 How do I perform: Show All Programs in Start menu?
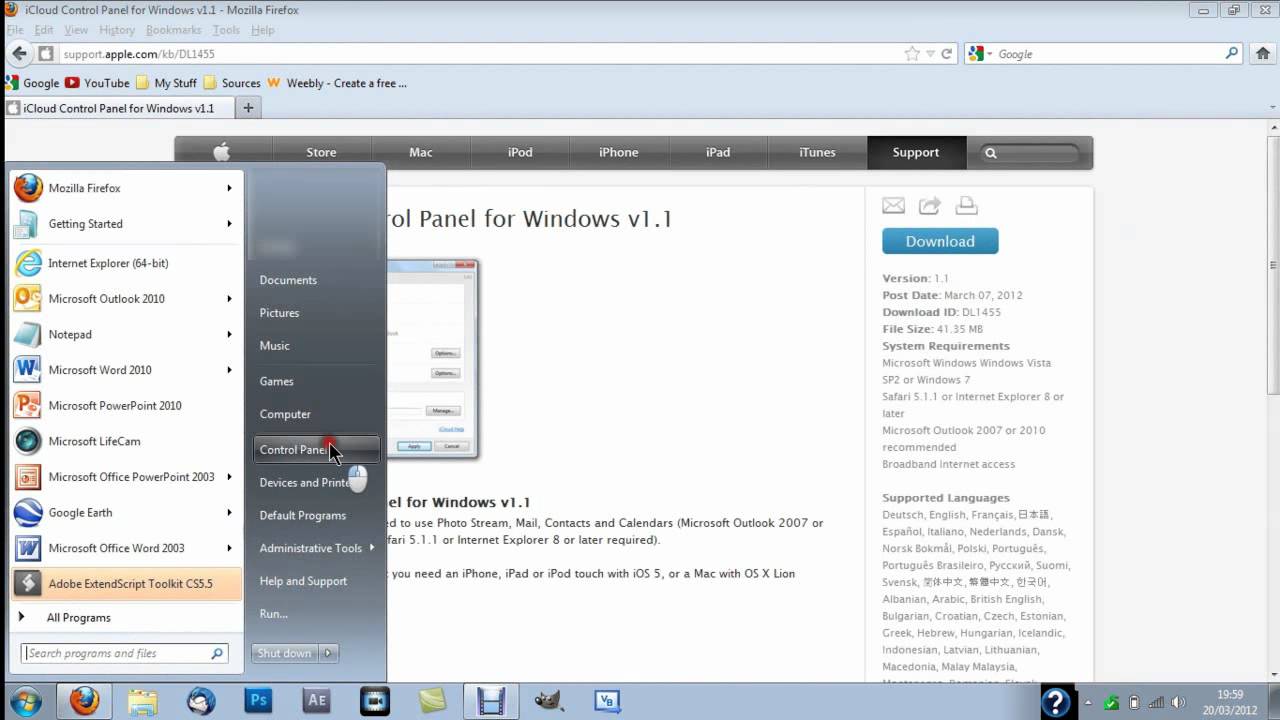[125, 618]
